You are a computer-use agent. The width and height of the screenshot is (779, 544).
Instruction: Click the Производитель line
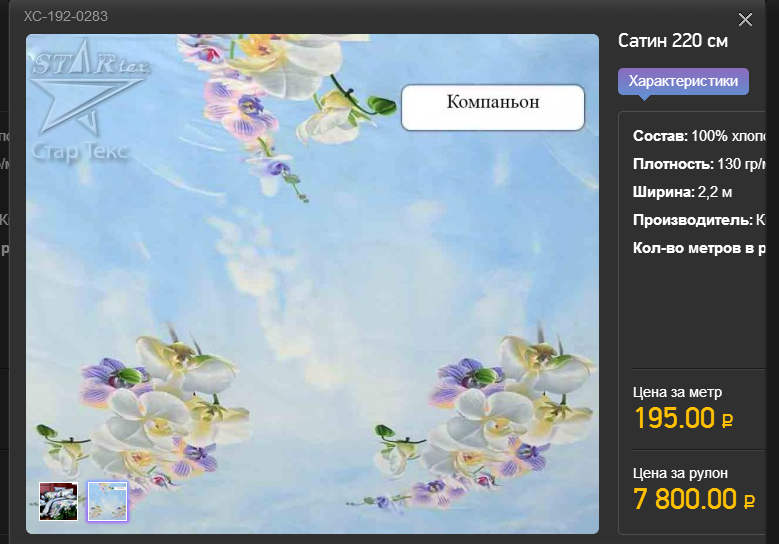click(x=699, y=220)
